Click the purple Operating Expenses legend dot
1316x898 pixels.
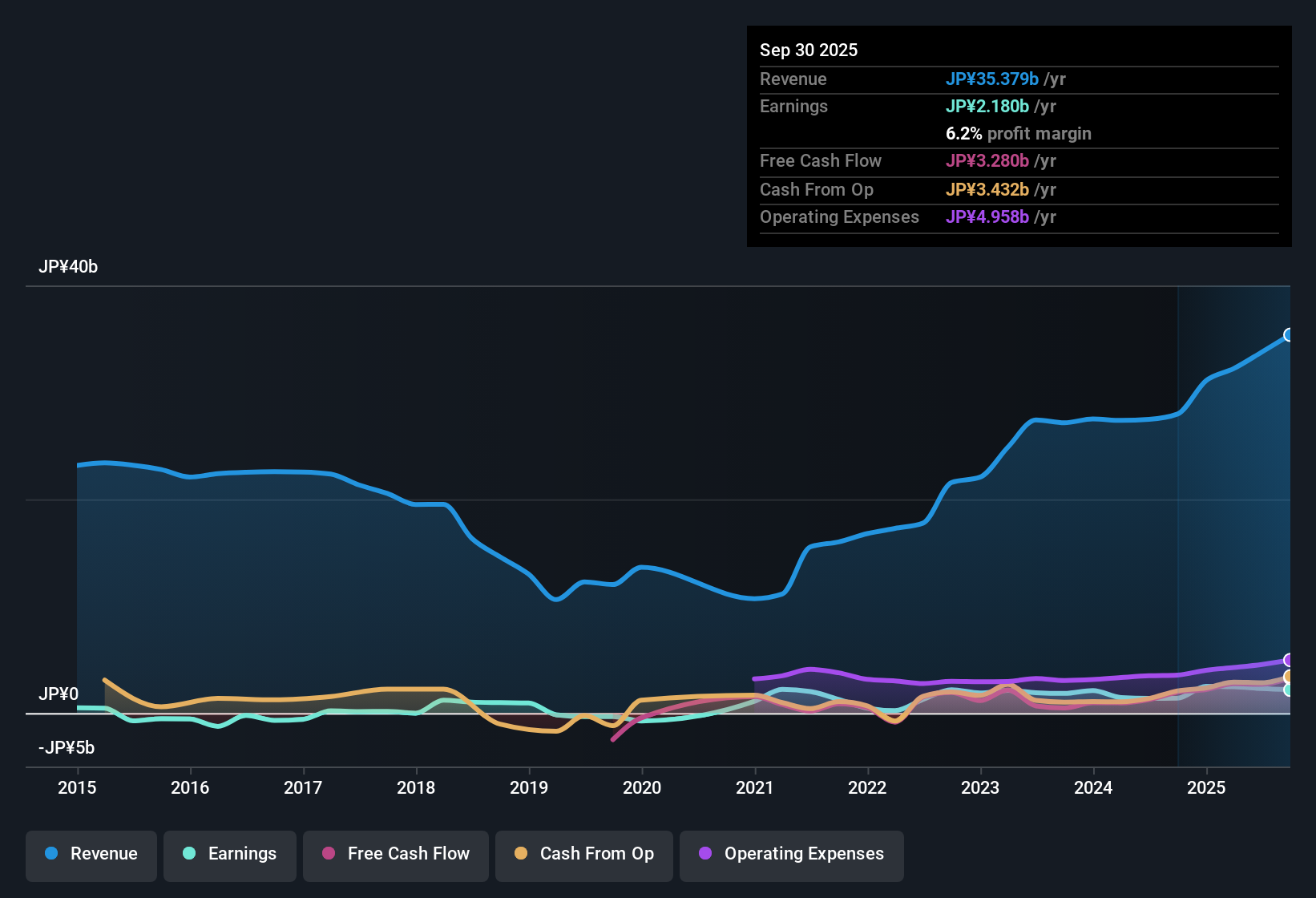point(704,854)
